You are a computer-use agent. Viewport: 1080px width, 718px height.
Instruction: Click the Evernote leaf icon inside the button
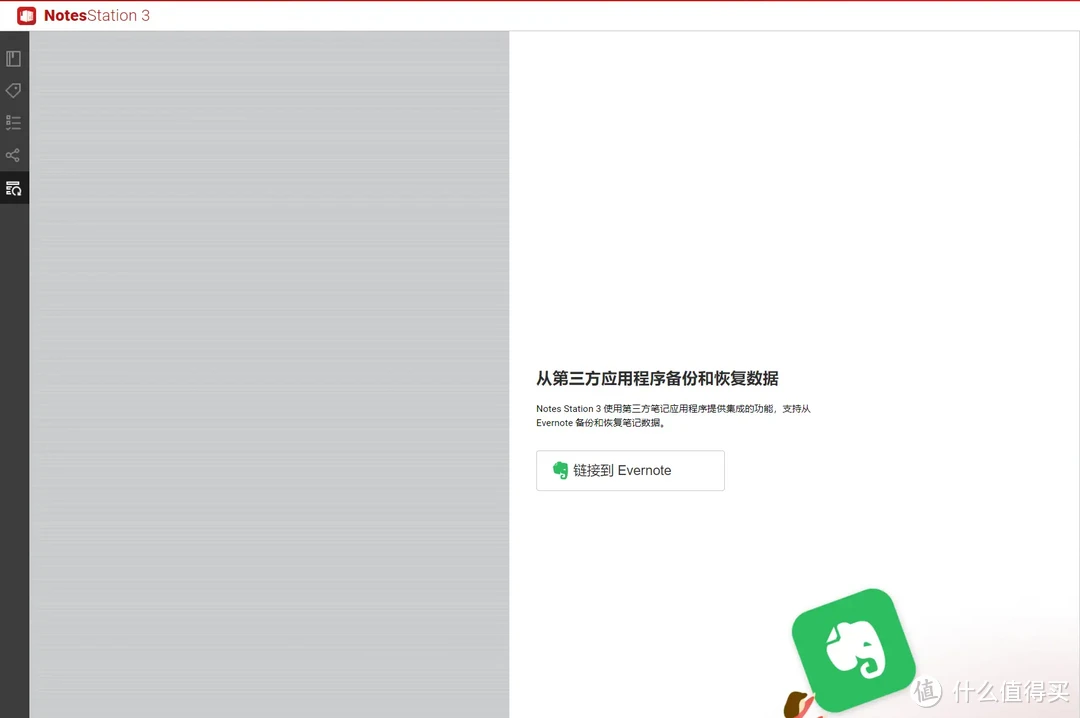click(559, 470)
